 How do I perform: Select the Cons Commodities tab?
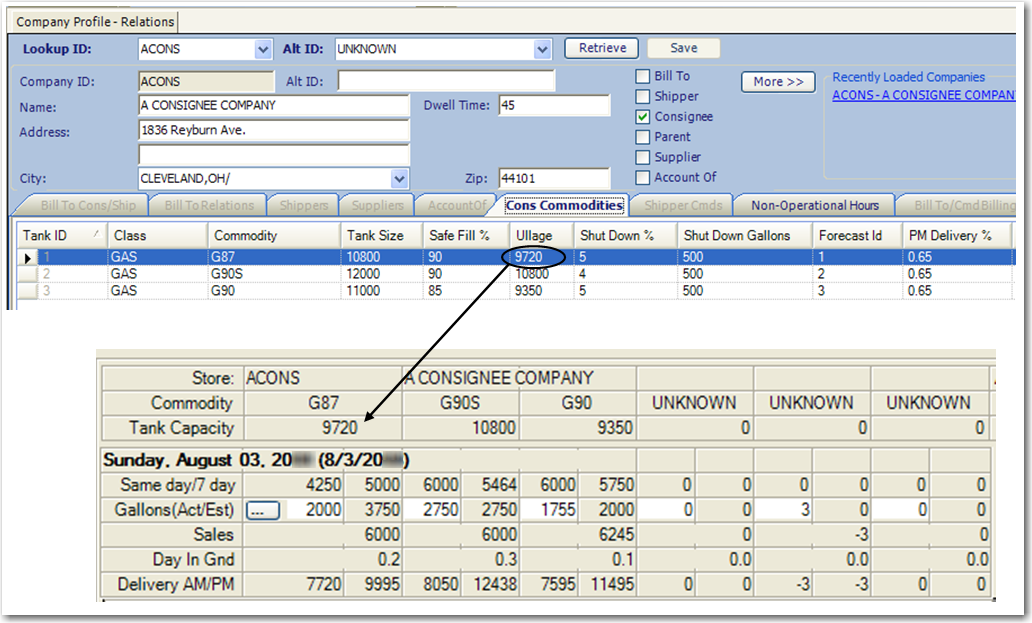tap(564, 205)
